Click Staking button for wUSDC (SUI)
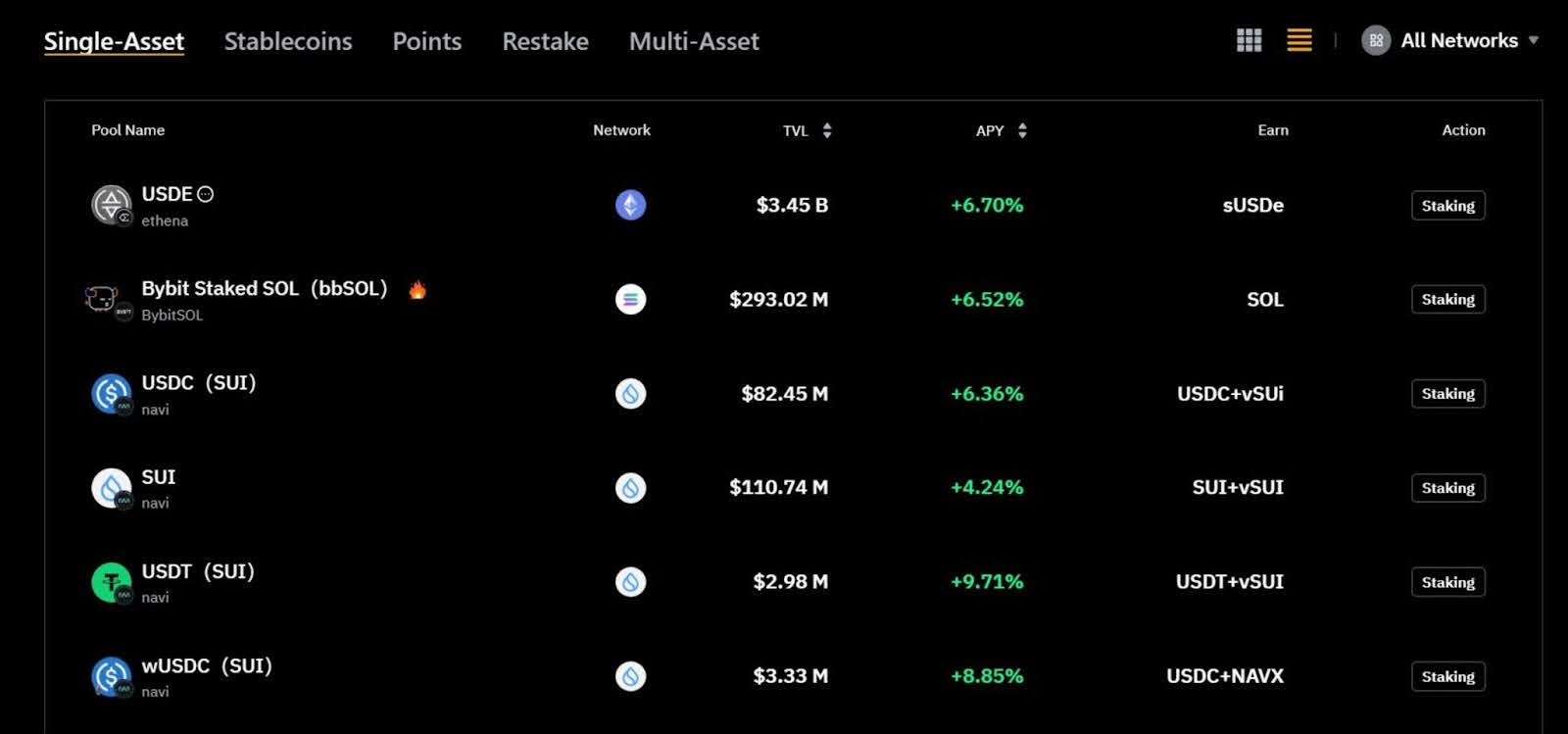The image size is (1568, 734). click(x=1448, y=676)
